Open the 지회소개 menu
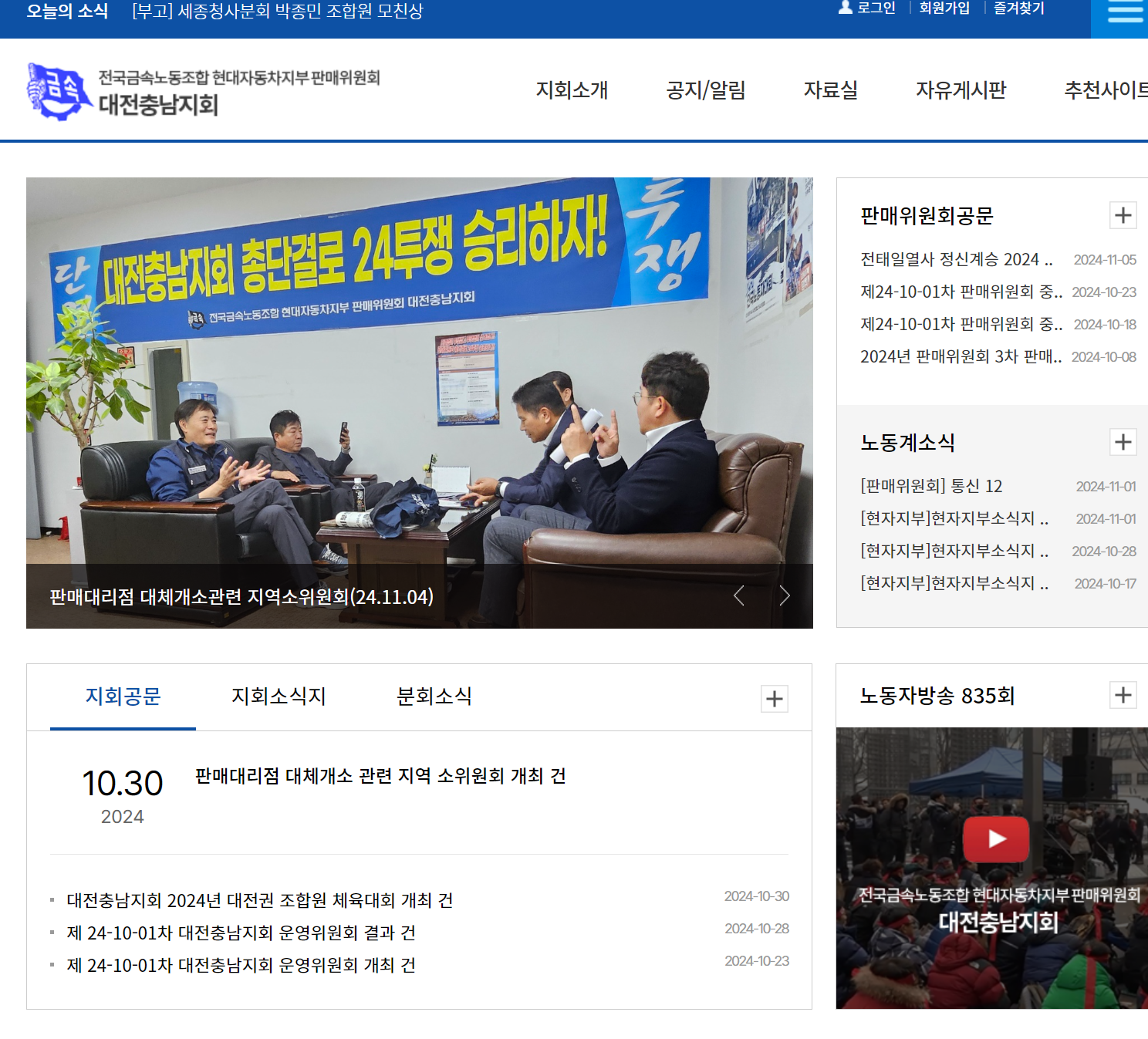The width and height of the screenshot is (1148, 1039). coord(572,90)
